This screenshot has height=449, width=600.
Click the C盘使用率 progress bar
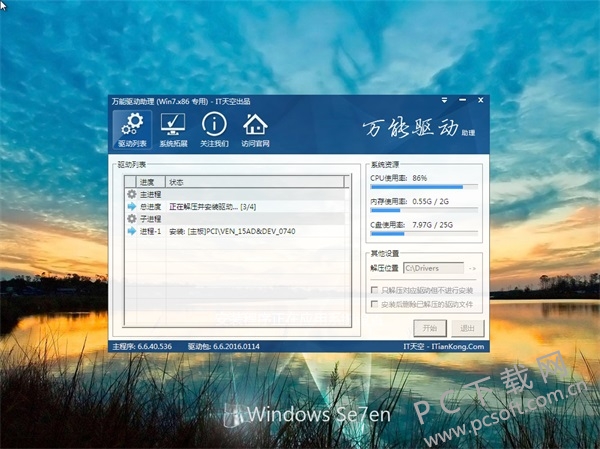pyautogui.click(x=424, y=234)
